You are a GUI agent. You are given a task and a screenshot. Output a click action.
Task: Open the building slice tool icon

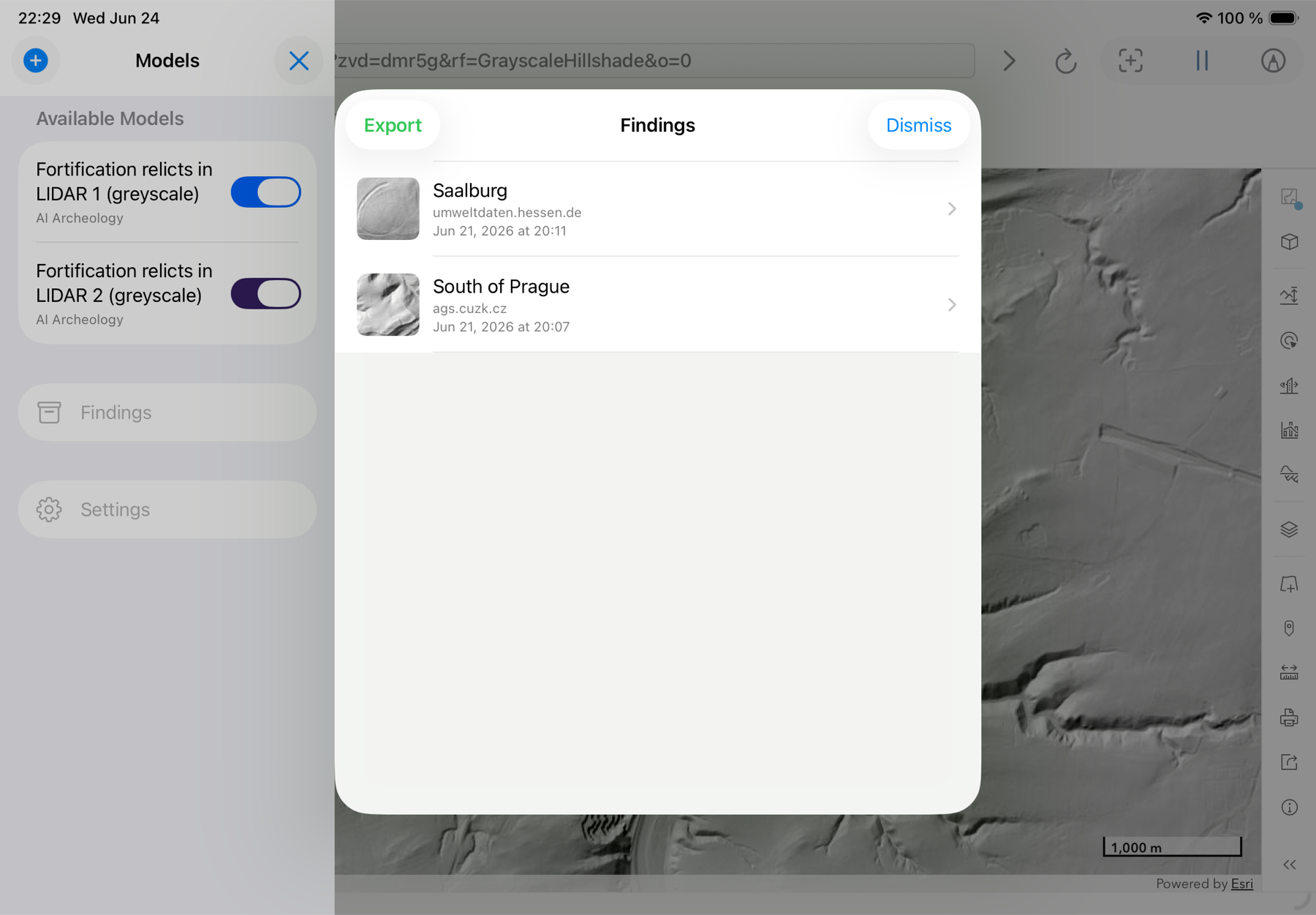pos(1290,385)
